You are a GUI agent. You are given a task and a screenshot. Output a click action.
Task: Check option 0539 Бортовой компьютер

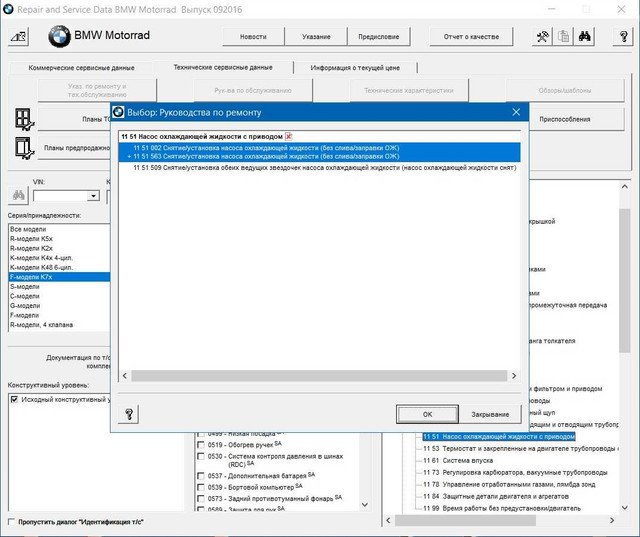pyautogui.click(x=200, y=487)
